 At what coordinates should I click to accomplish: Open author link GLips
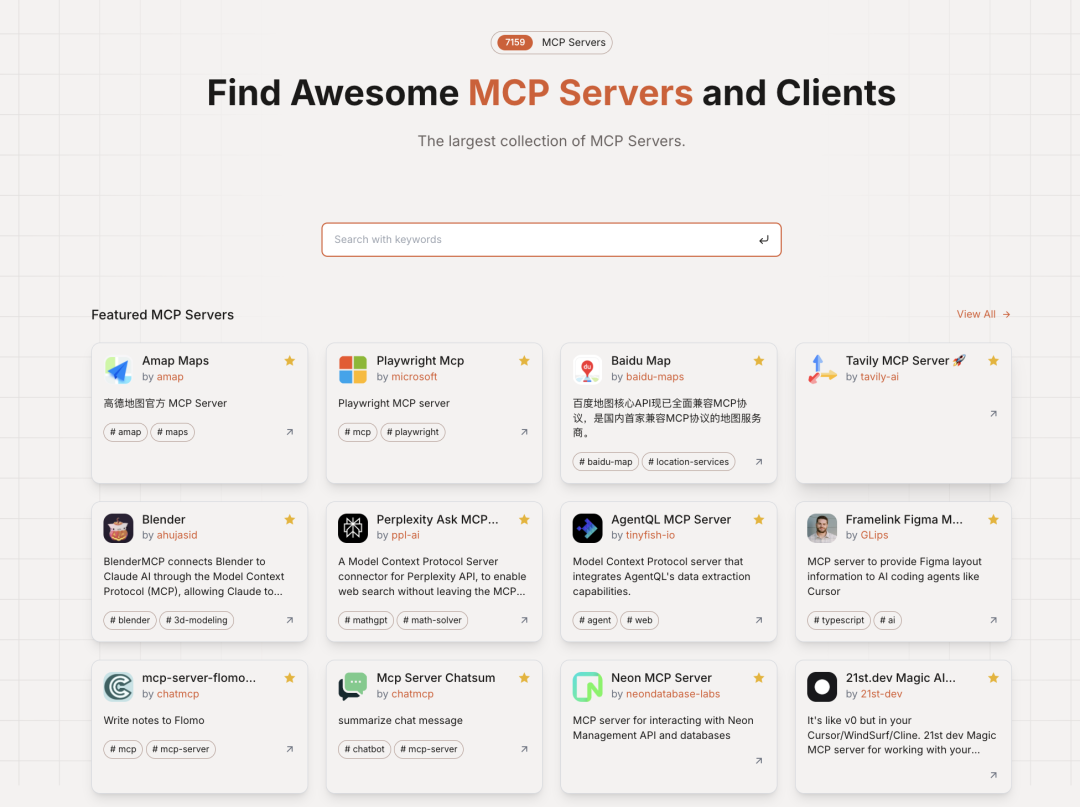point(874,535)
